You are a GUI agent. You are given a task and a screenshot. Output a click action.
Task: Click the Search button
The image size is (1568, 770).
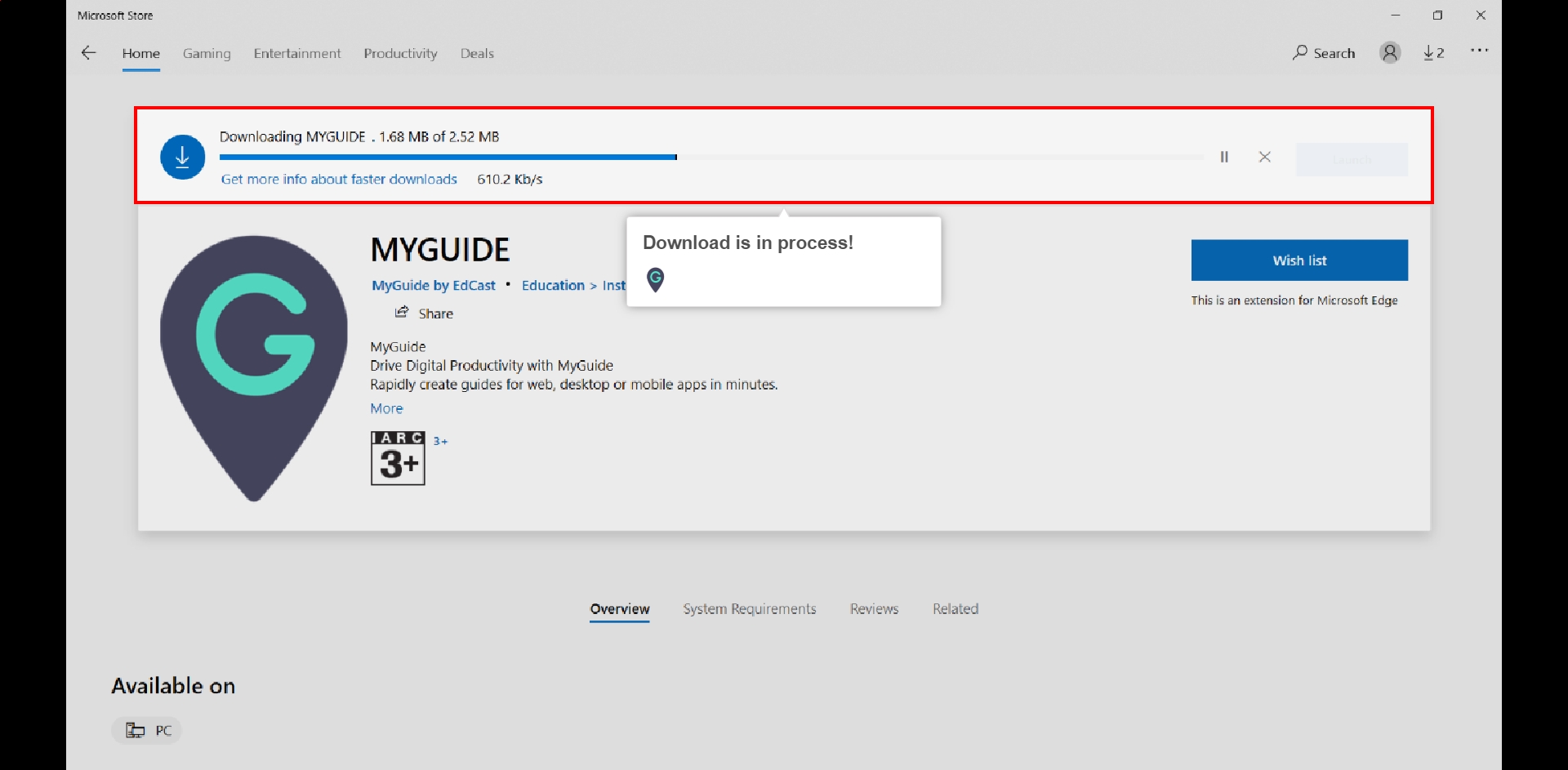tap(1324, 53)
